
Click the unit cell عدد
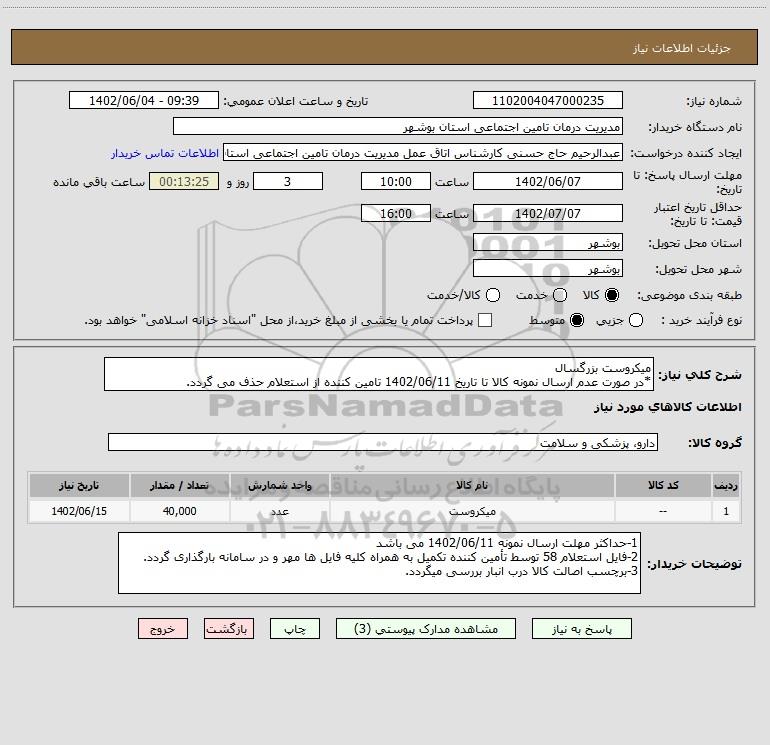coord(279,511)
